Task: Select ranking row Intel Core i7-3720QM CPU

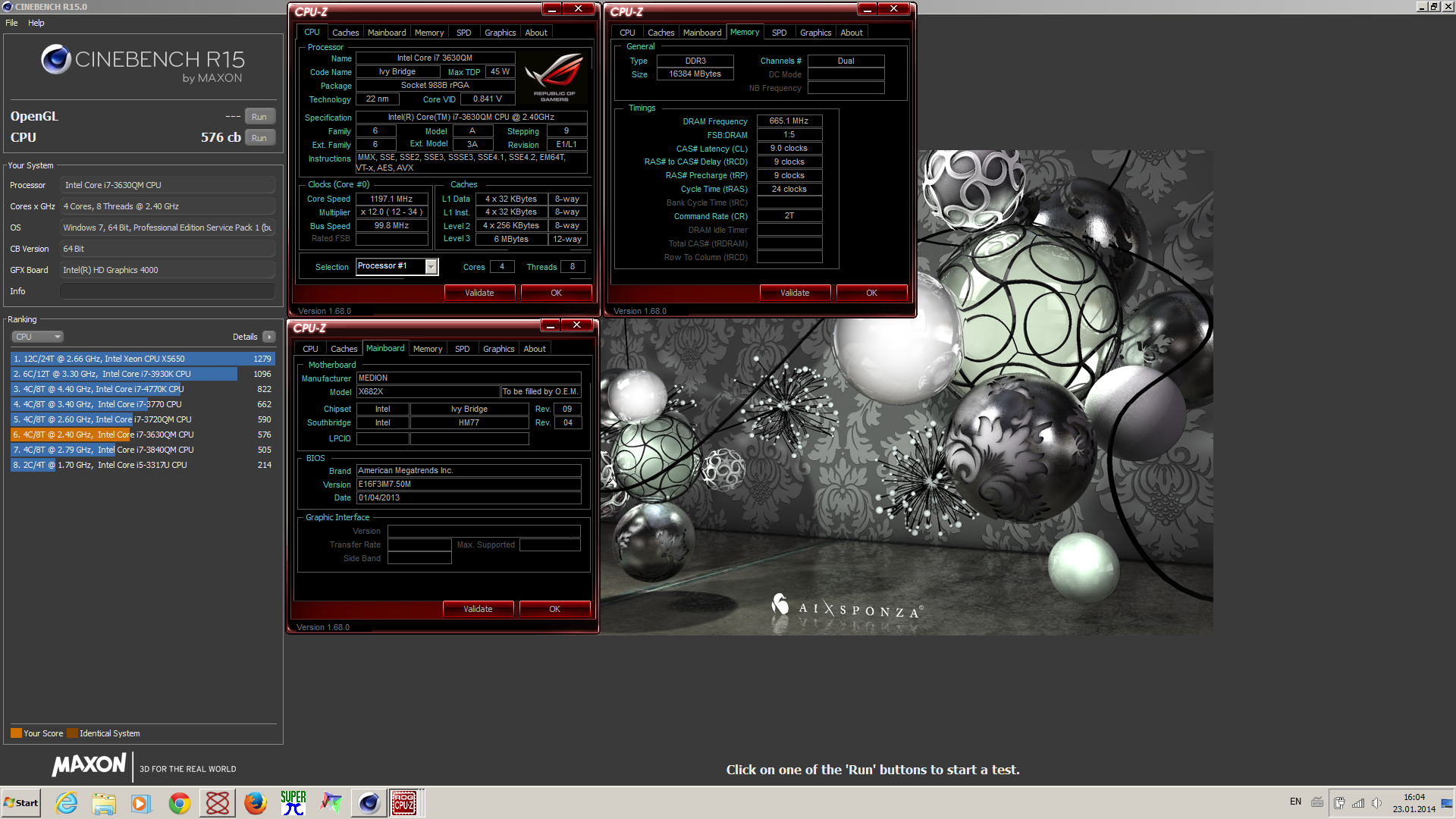Action: click(x=143, y=419)
